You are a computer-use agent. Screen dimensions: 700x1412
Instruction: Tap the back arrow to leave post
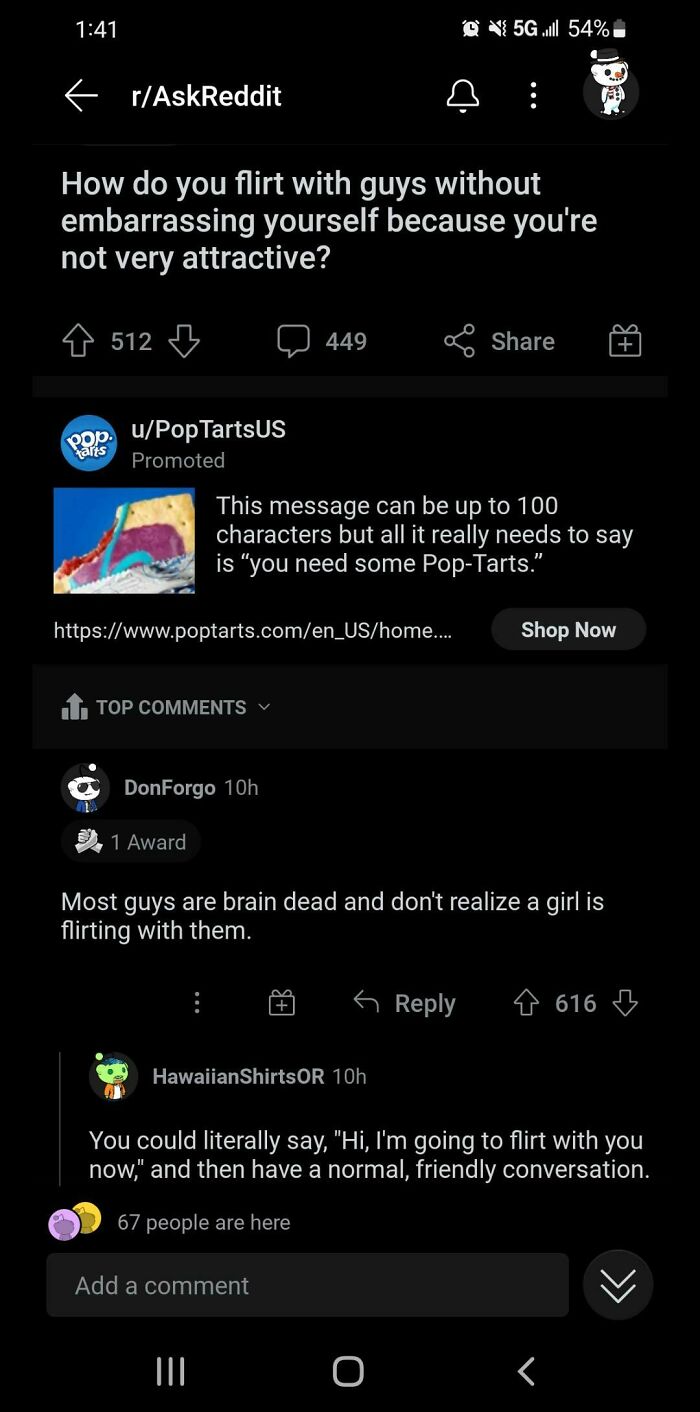[x=81, y=96]
